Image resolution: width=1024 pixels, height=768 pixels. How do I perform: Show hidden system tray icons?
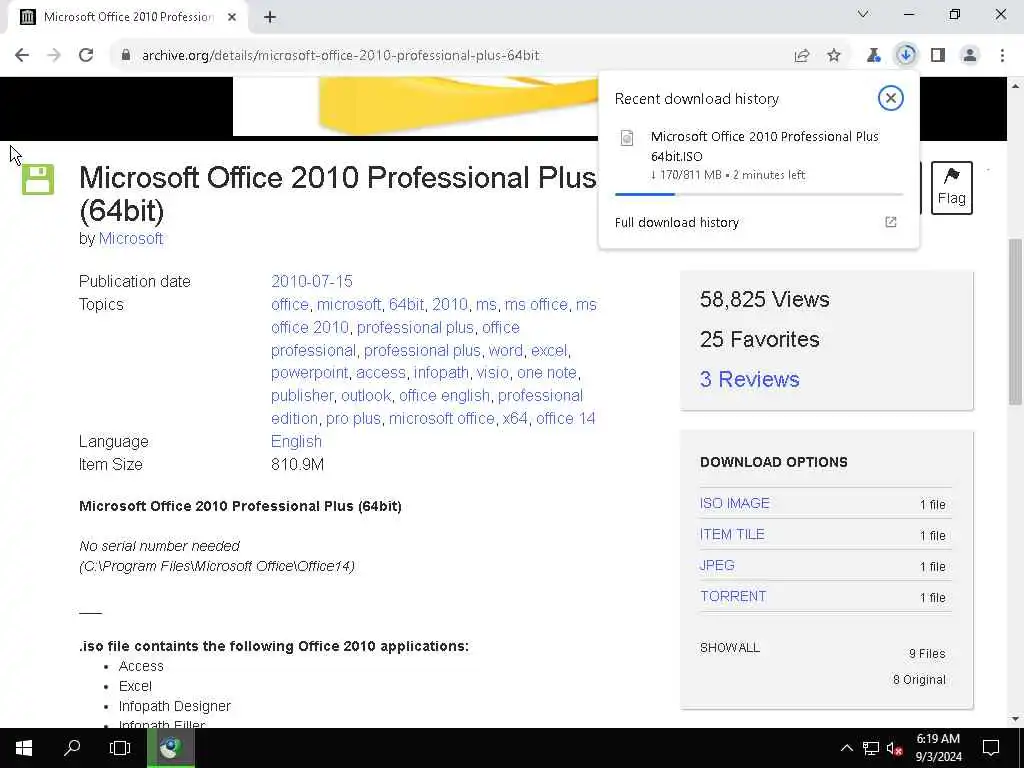coord(846,748)
